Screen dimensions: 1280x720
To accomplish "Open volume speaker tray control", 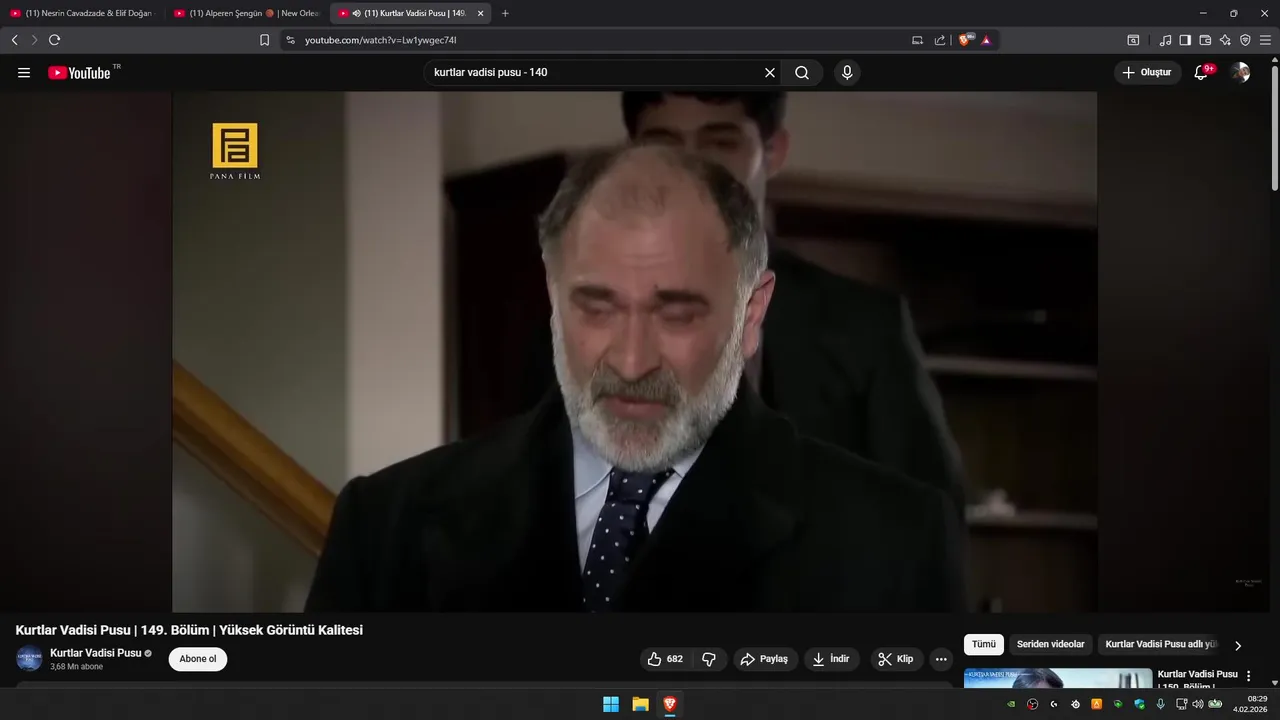I will pyautogui.click(x=1197, y=704).
